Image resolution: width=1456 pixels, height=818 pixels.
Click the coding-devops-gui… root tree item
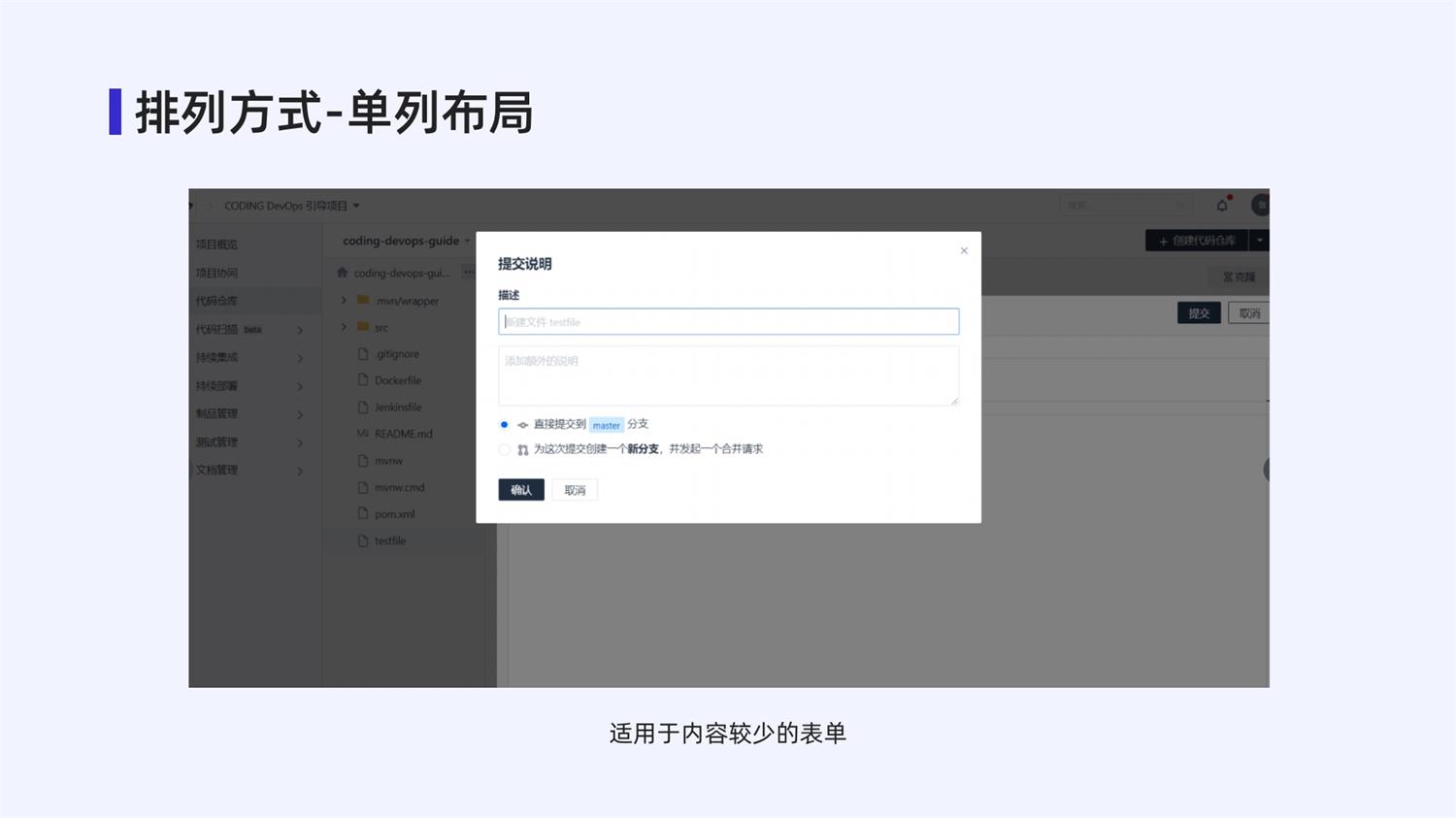pos(401,273)
